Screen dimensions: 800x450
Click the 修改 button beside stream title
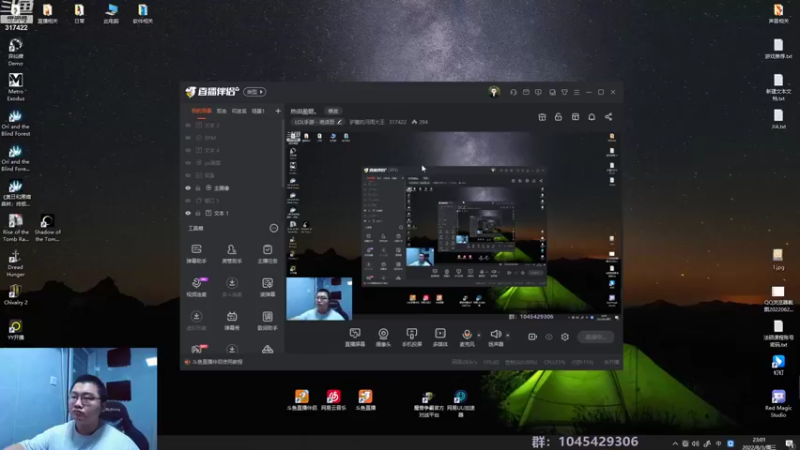(x=333, y=111)
